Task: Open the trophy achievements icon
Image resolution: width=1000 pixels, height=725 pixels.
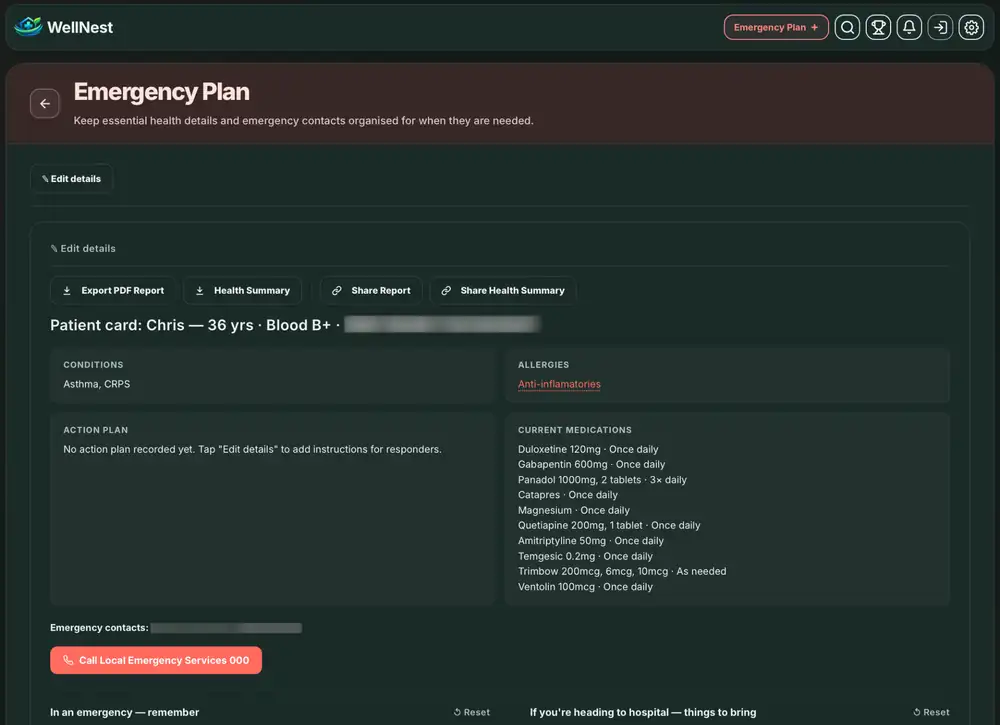Action: (x=878, y=27)
